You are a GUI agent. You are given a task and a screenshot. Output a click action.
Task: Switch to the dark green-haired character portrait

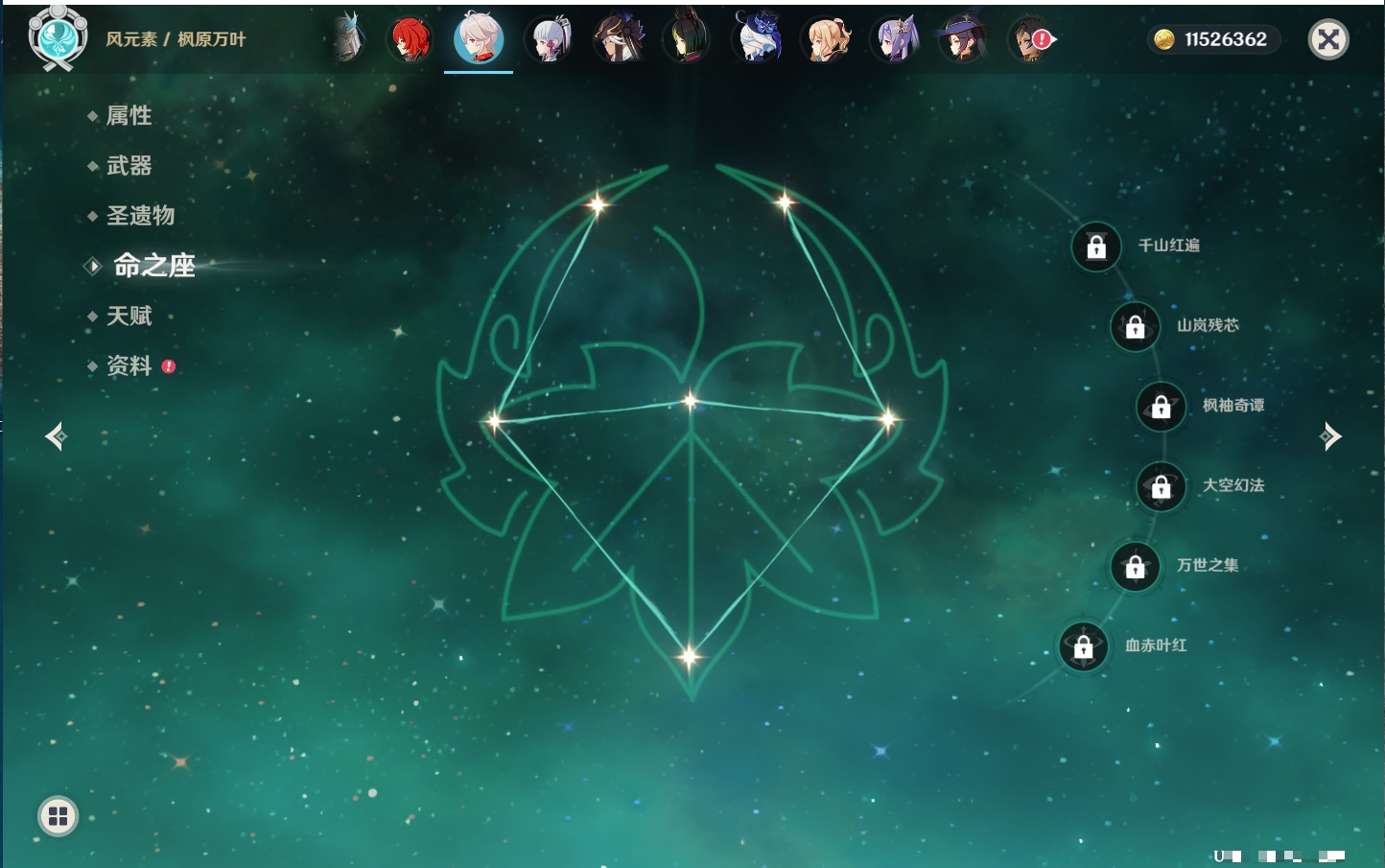[687, 39]
